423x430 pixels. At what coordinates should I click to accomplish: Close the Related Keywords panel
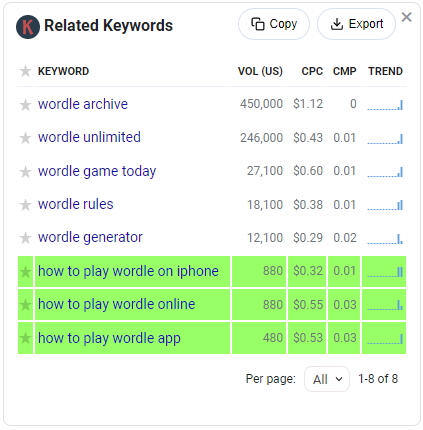click(x=406, y=17)
